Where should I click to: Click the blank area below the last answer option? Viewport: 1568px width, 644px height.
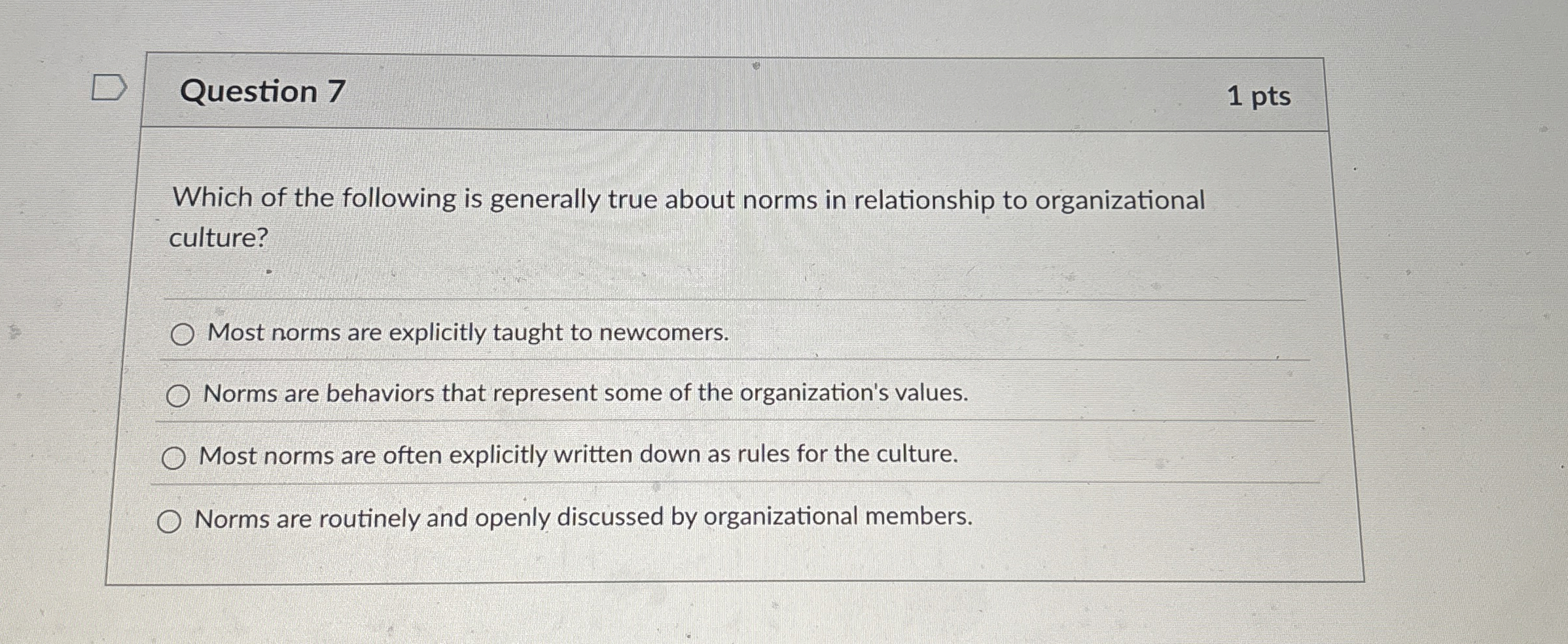click(x=733, y=558)
